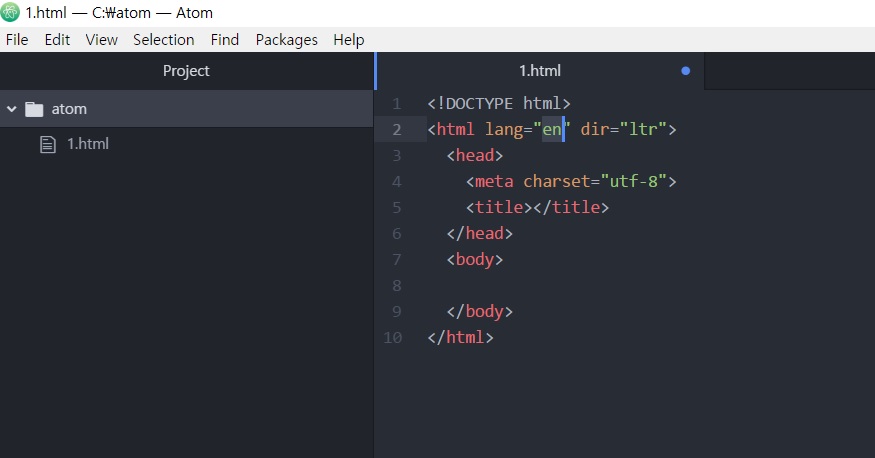Click line number 10 in gutter
This screenshot has height=458, width=875.
(x=392, y=338)
